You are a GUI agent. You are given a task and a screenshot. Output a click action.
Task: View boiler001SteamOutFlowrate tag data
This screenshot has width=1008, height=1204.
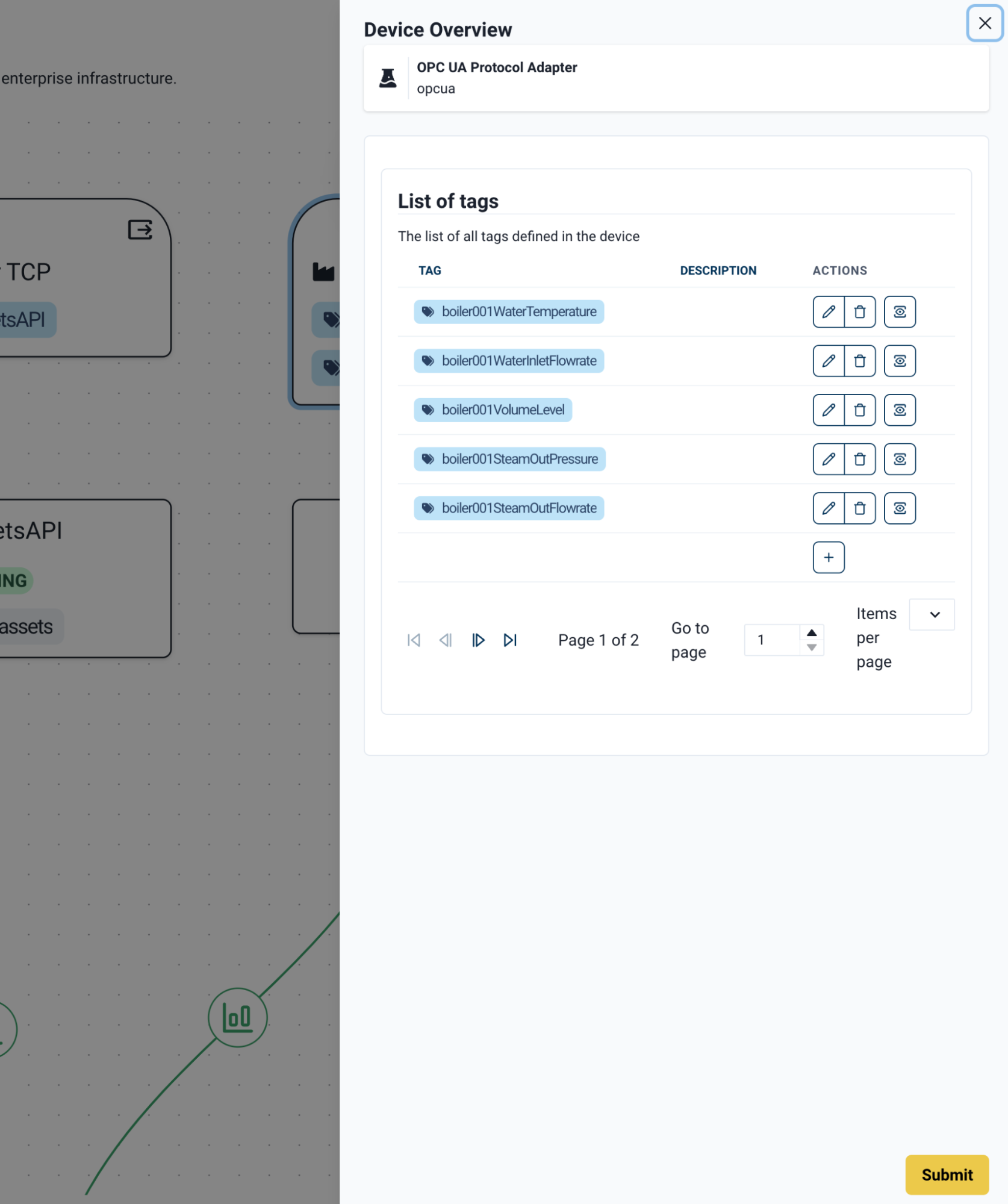[900, 508]
